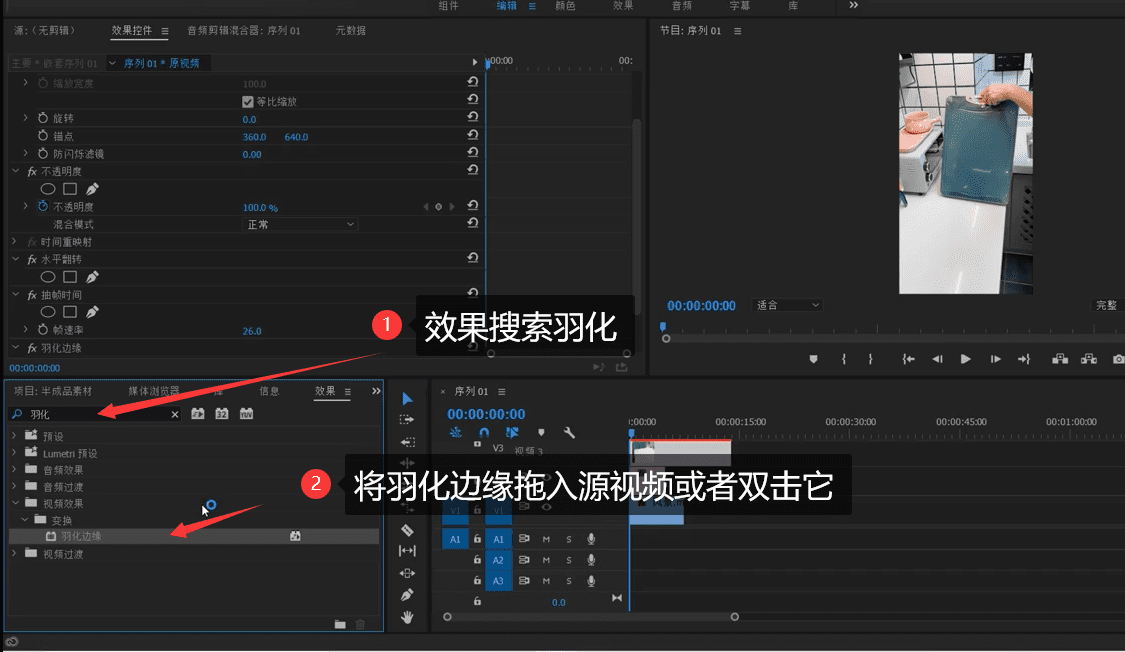The height and width of the screenshot is (652, 1125).
Task: Clear the 羽化 search text
Action: pos(174,415)
